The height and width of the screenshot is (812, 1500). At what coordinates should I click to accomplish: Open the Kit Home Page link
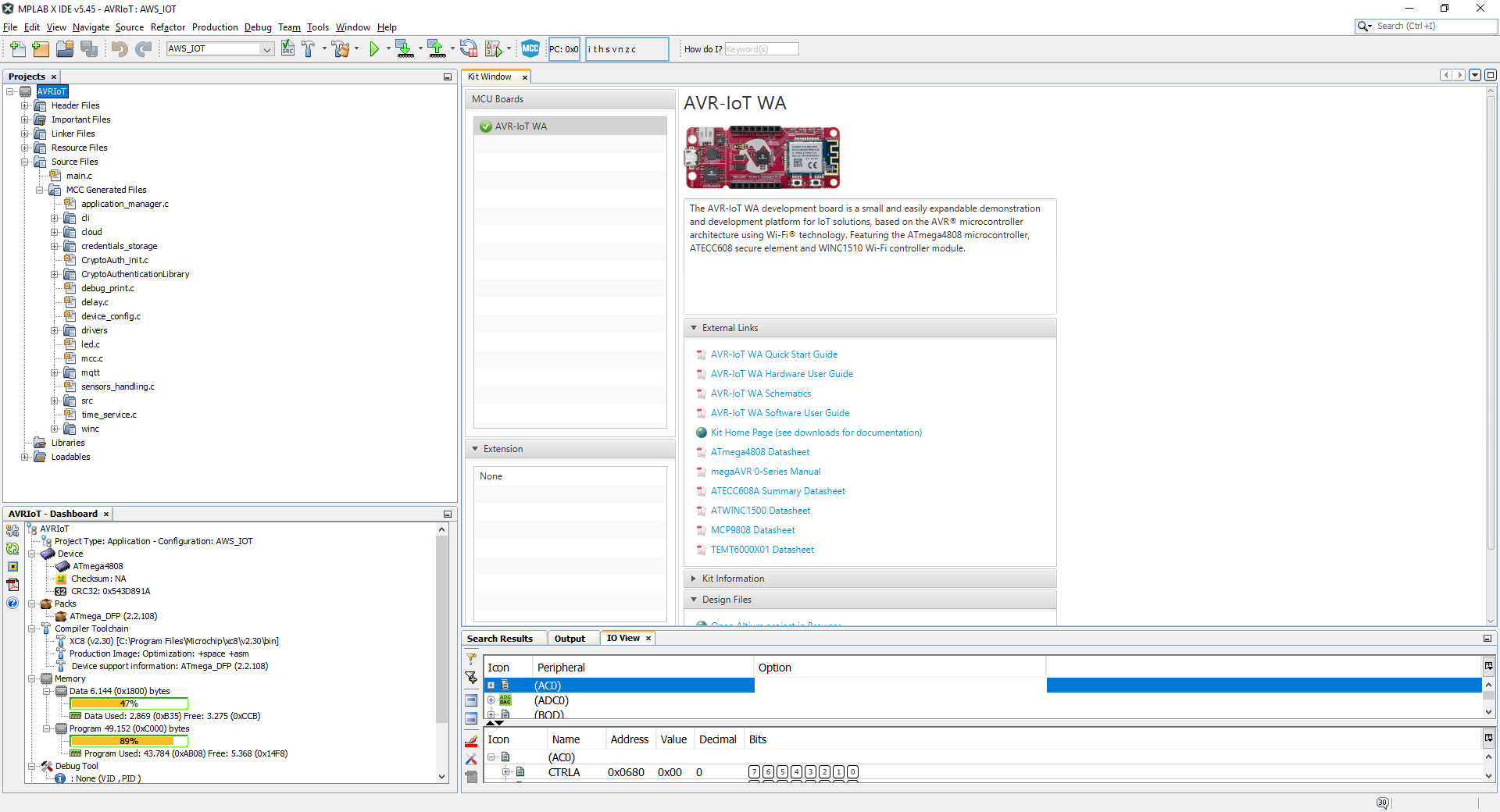816,433
